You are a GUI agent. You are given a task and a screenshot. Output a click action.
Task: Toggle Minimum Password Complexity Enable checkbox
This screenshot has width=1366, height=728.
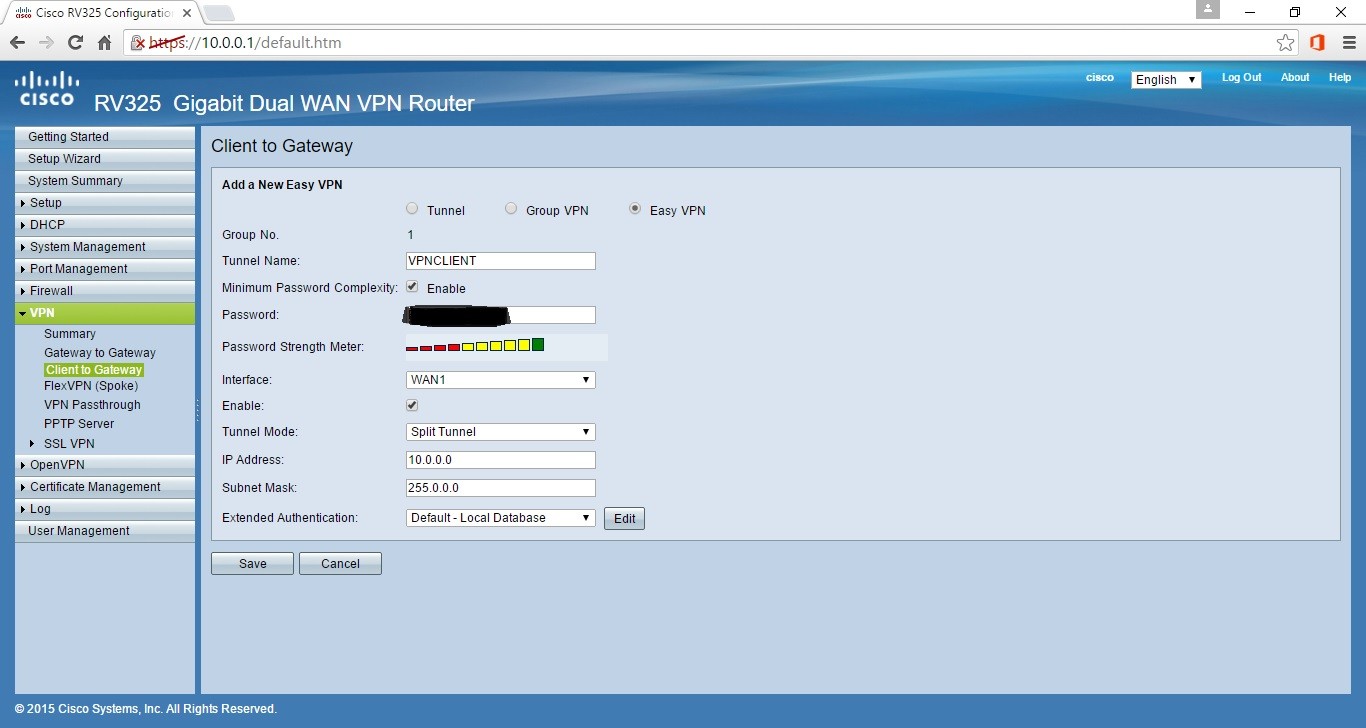point(412,287)
